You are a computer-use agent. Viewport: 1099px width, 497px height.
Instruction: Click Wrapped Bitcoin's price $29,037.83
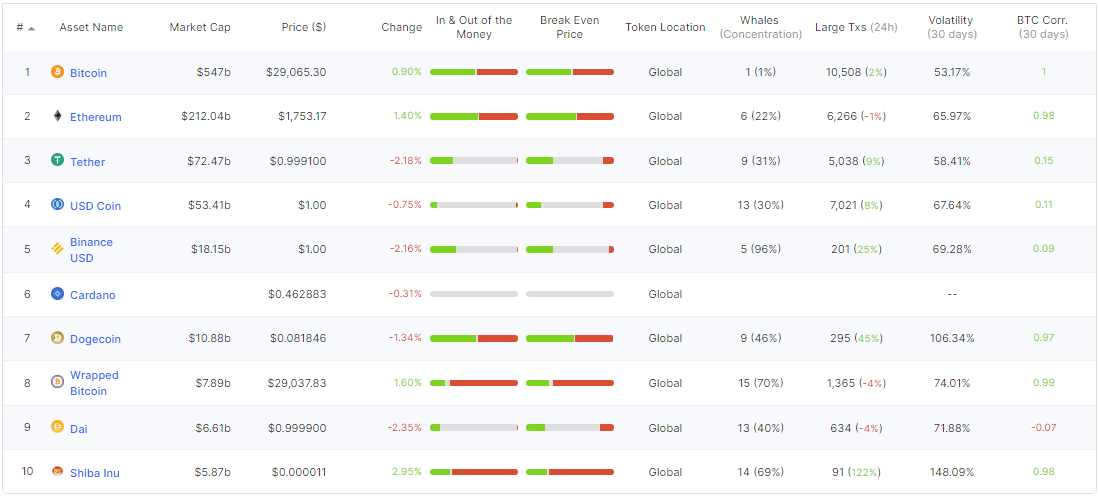click(296, 383)
